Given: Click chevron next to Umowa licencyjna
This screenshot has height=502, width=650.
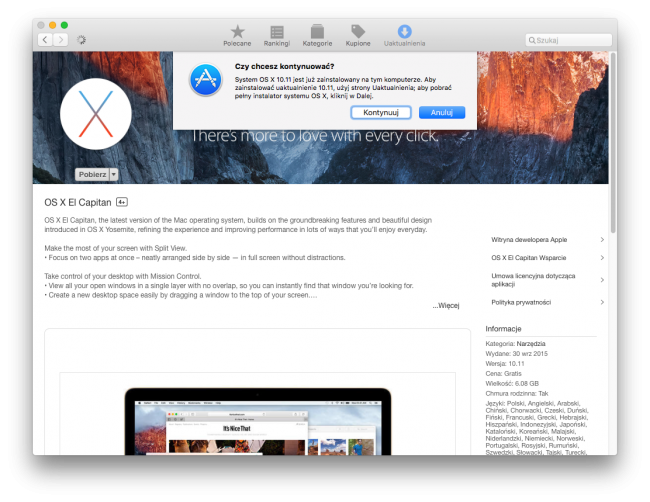Looking at the screenshot, I should click(602, 280).
